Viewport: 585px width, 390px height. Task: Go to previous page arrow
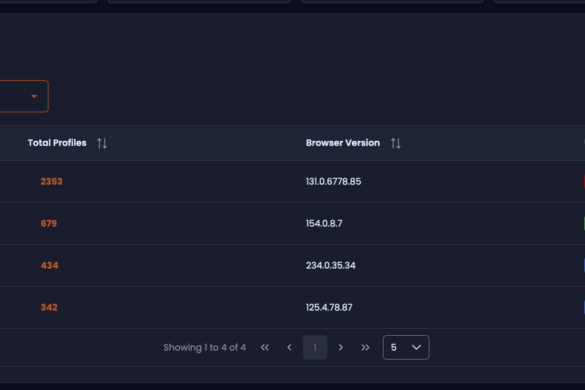point(289,347)
